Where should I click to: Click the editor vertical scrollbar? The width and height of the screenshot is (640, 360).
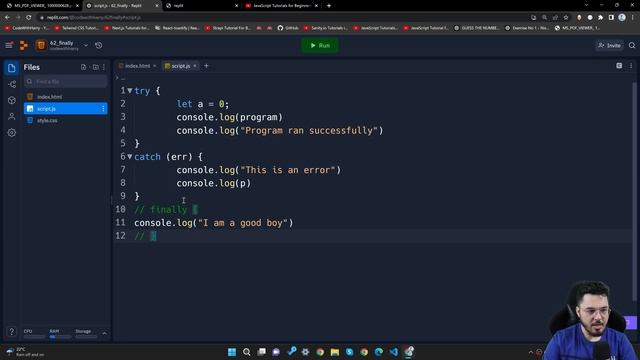point(634,191)
